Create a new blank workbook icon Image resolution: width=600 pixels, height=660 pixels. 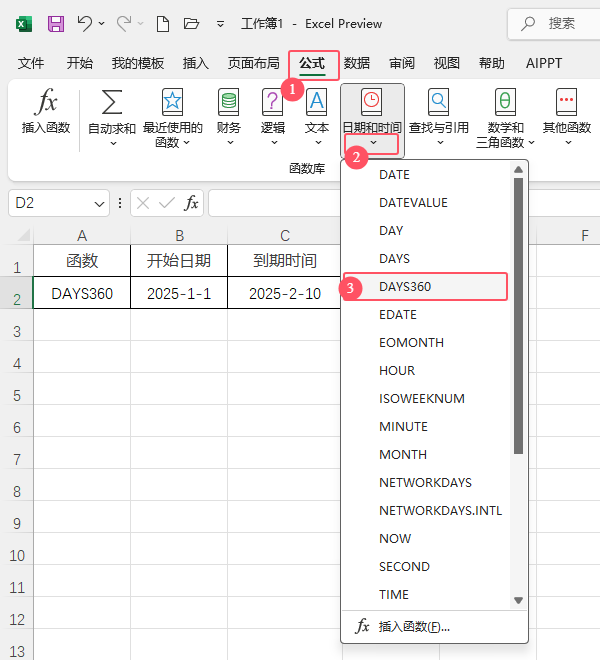pyautogui.click(x=163, y=24)
